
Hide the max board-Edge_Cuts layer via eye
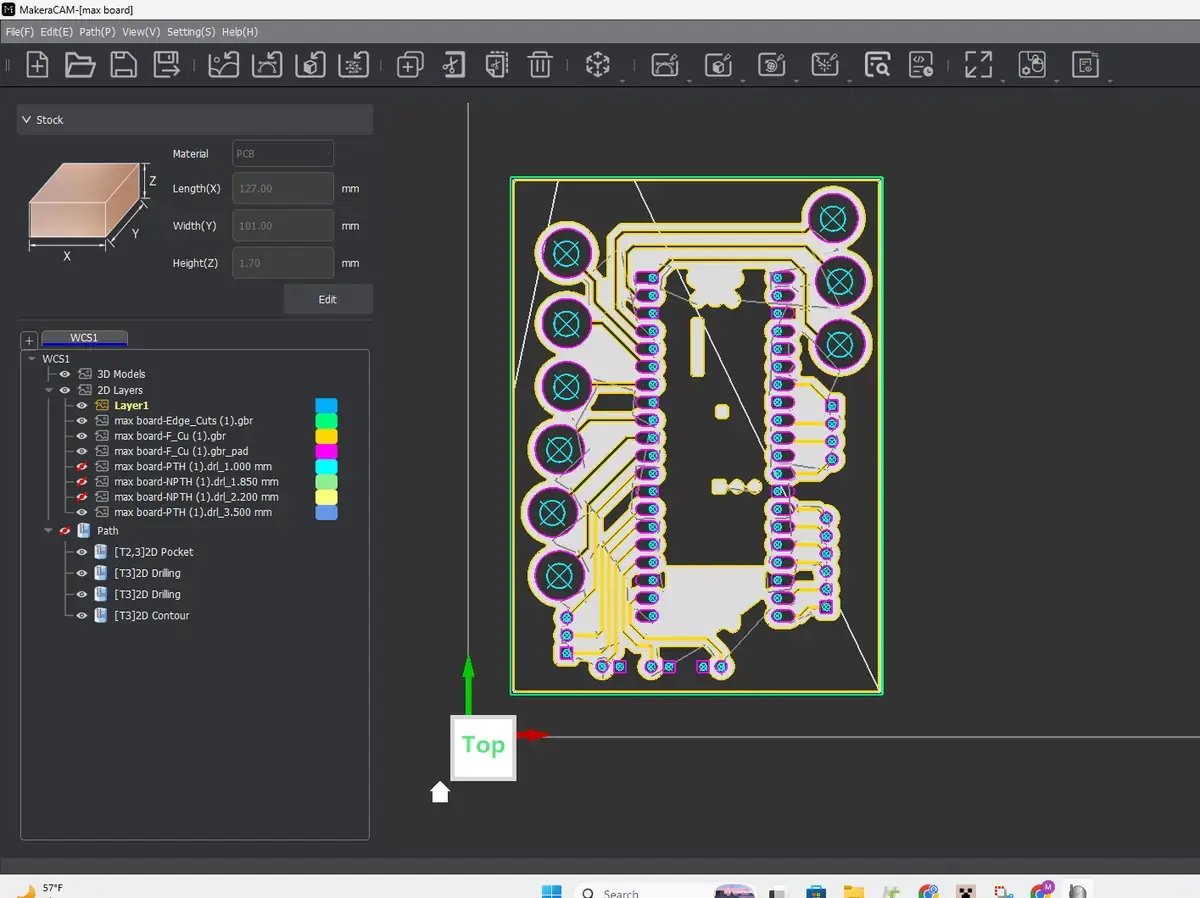(82, 421)
